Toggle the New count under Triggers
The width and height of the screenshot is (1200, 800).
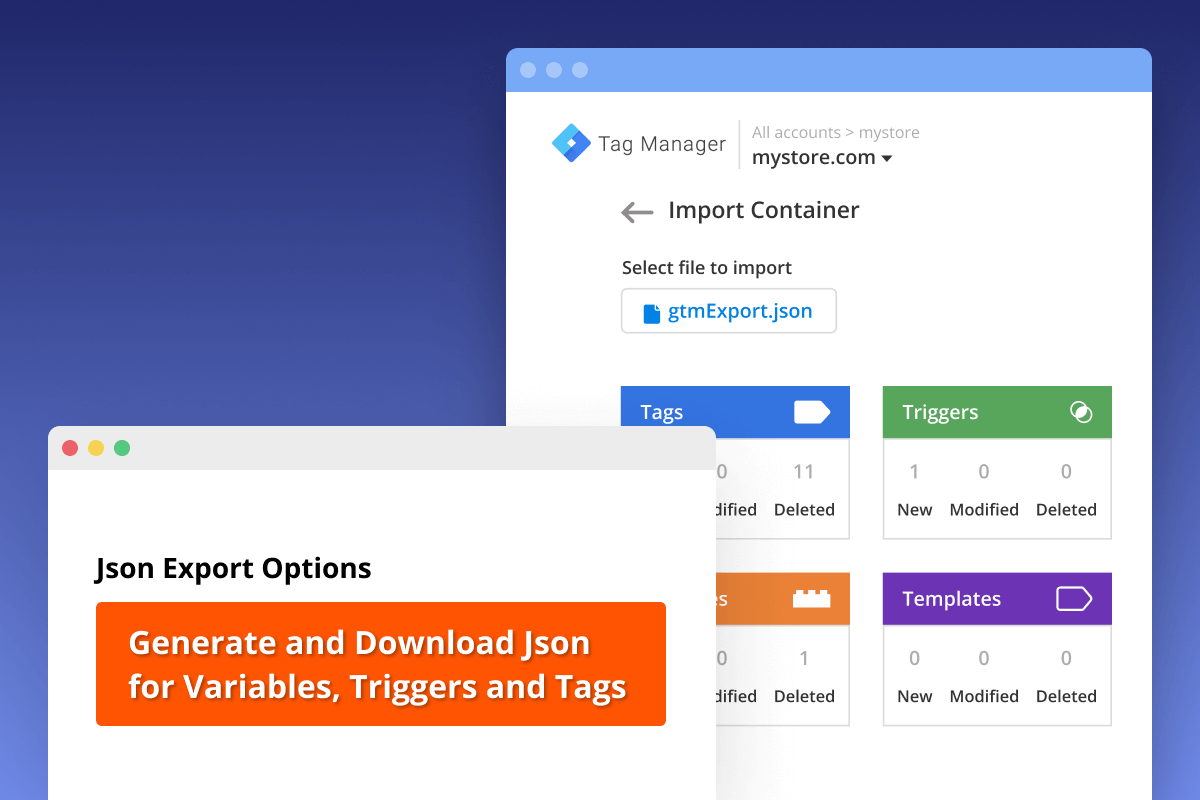point(914,490)
